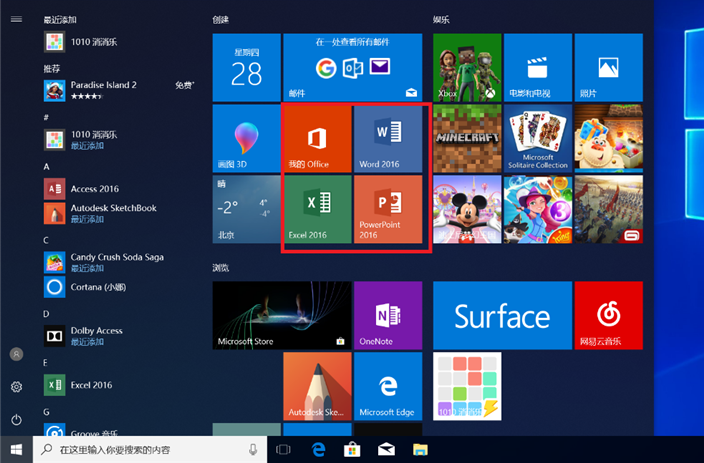This screenshot has width=704, height=463.
Task: Launch the OneNote tile
Action: point(388,316)
